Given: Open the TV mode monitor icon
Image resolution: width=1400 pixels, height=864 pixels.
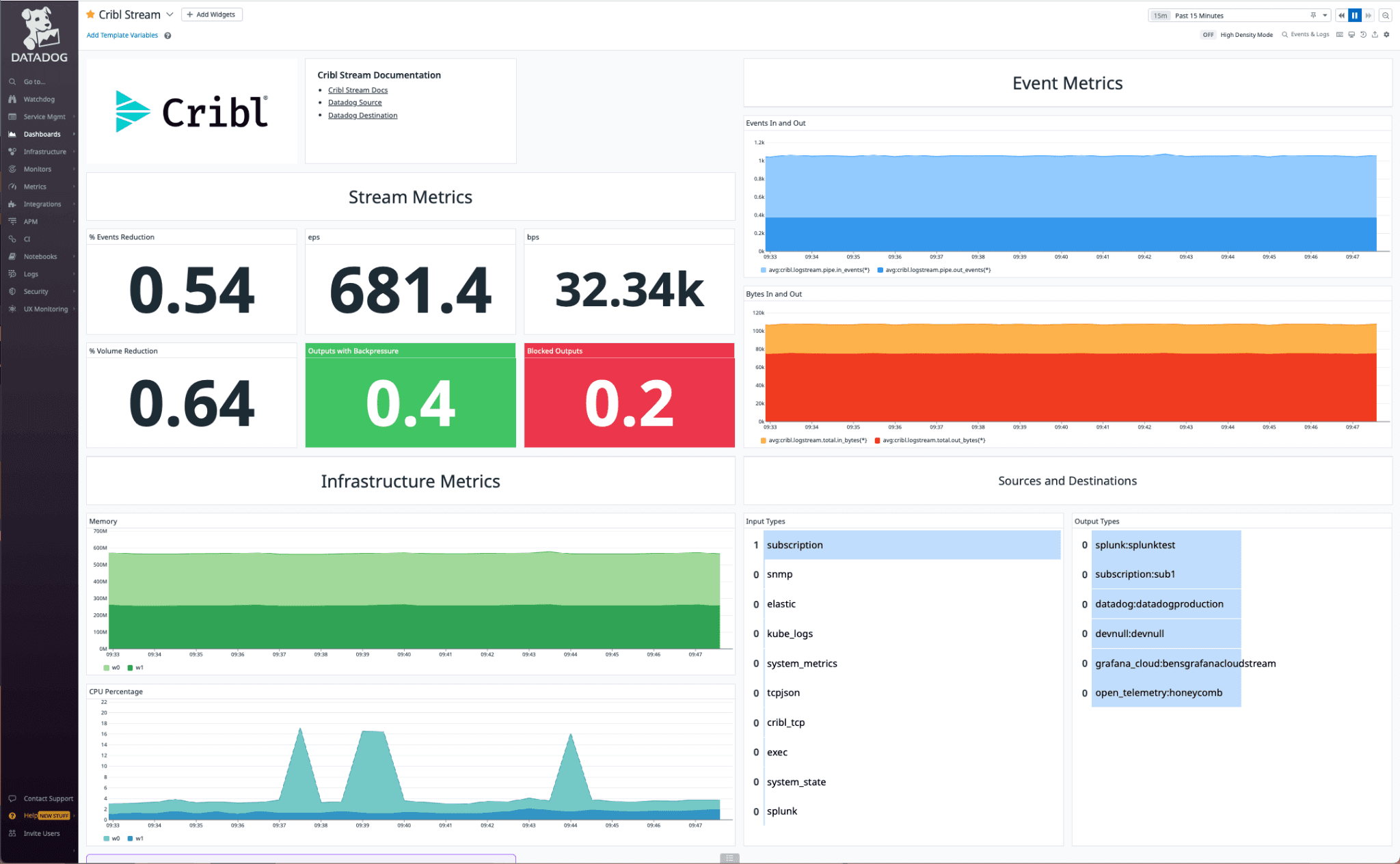Looking at the screenshot, I should tap(1351, 34).
